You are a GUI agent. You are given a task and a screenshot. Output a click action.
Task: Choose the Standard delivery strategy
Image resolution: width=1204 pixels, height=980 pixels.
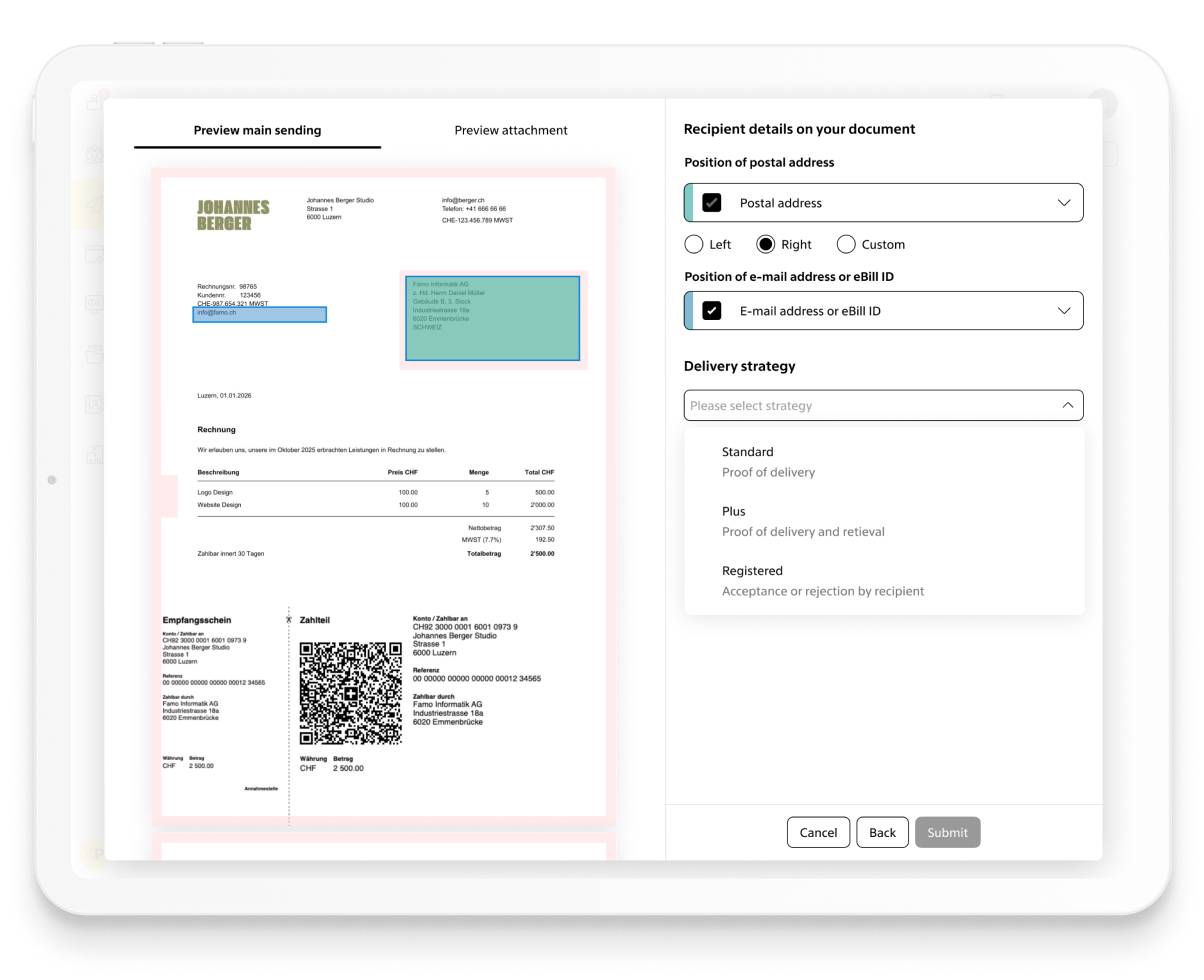[x=884, y=462]
